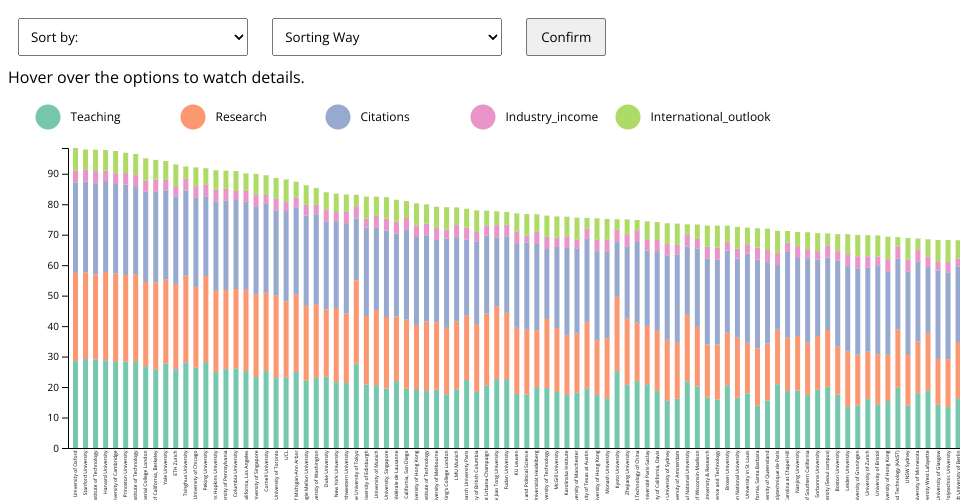Screen dimensions: 960x500
Task: Click the International_outlook legend text label
Action: click(x=710, y=117)
